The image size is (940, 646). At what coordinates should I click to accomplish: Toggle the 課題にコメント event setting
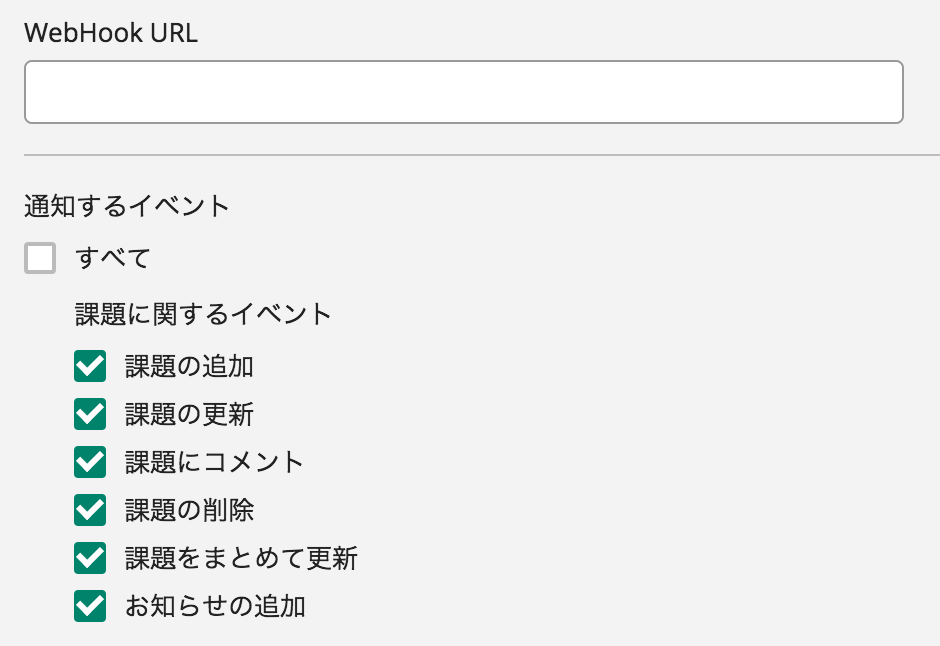90,462
